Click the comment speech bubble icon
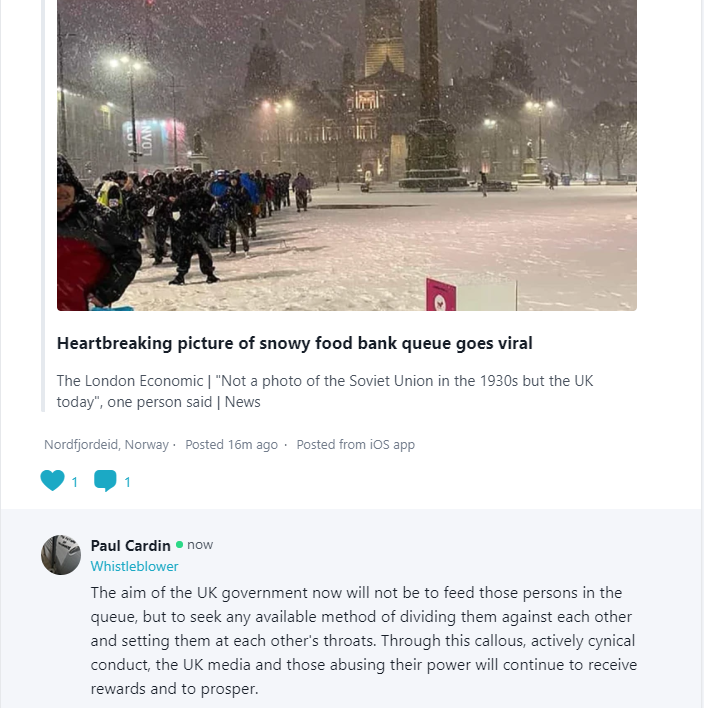Image resolution: width=704 pixels, height=708 pixels. point(105,481)
